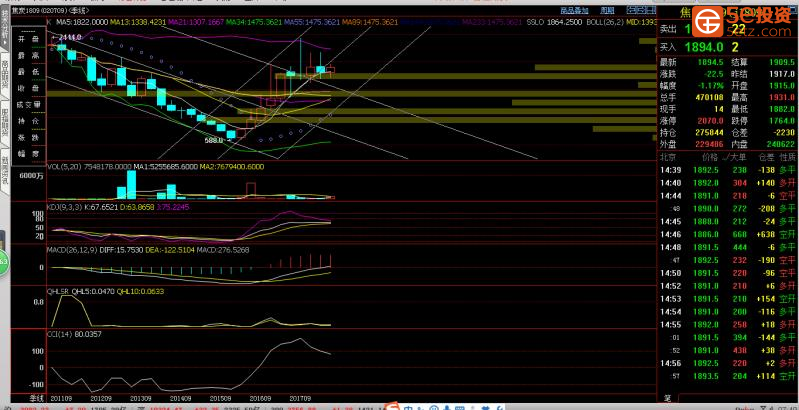The width and height of the screenshot is (799, 410).
Task: Click the 跌停 value 1764.0
Action: click(x=781, y=121)
